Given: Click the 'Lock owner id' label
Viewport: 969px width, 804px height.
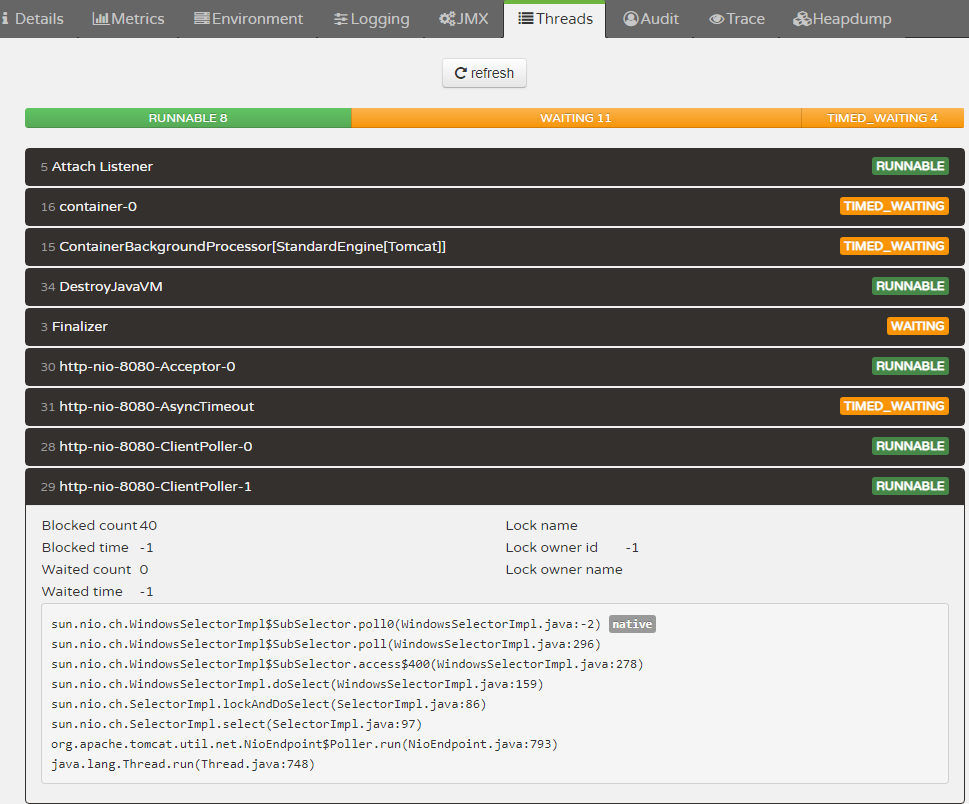Looking at the screenshot, I should pos(551,548).
